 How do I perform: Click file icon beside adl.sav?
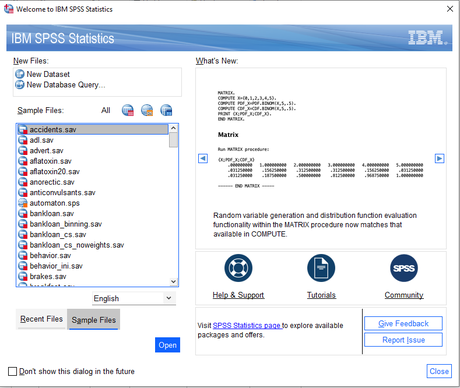coord(23,140)
